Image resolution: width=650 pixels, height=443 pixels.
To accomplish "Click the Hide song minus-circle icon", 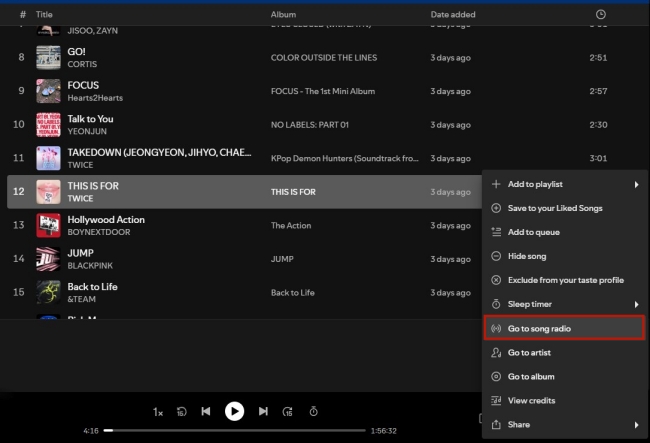I will (496, 256).
